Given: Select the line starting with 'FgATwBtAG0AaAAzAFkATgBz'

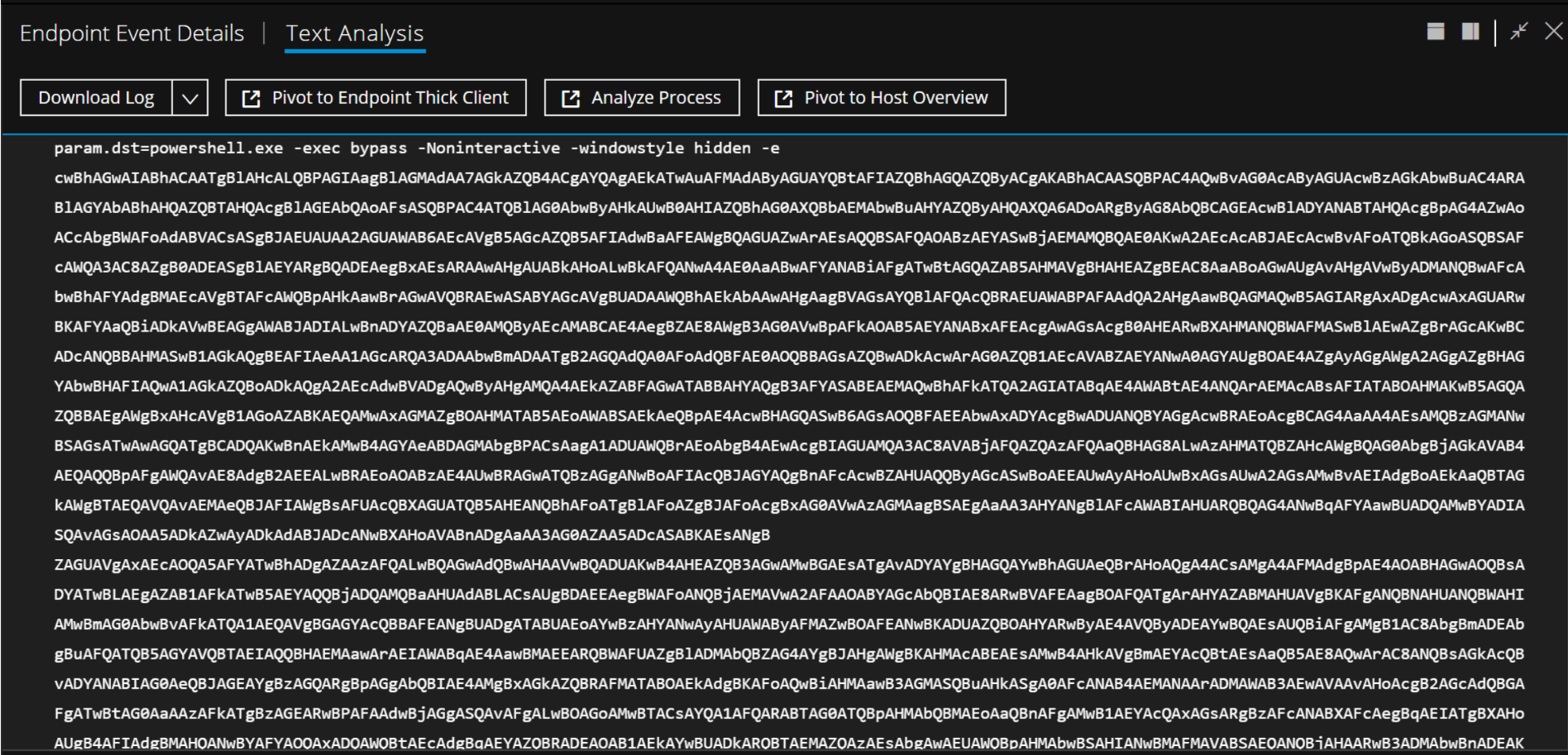Looking at the screenshot, I should 789,714.
